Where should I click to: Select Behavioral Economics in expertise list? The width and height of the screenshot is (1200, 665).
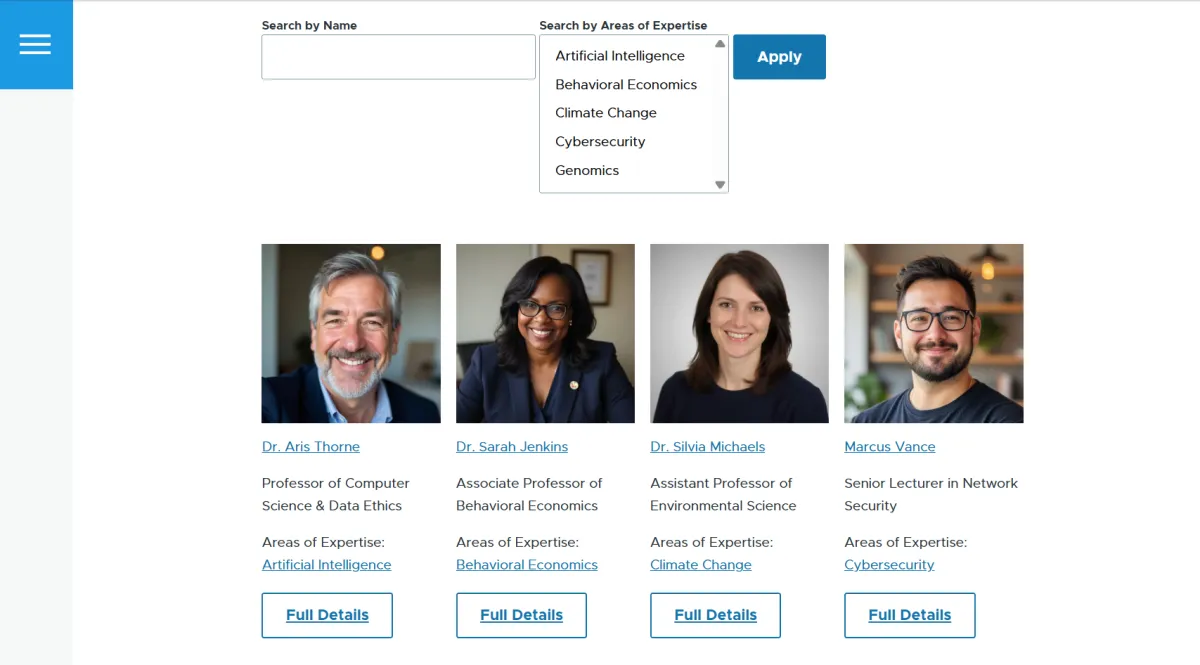[626, 85]
